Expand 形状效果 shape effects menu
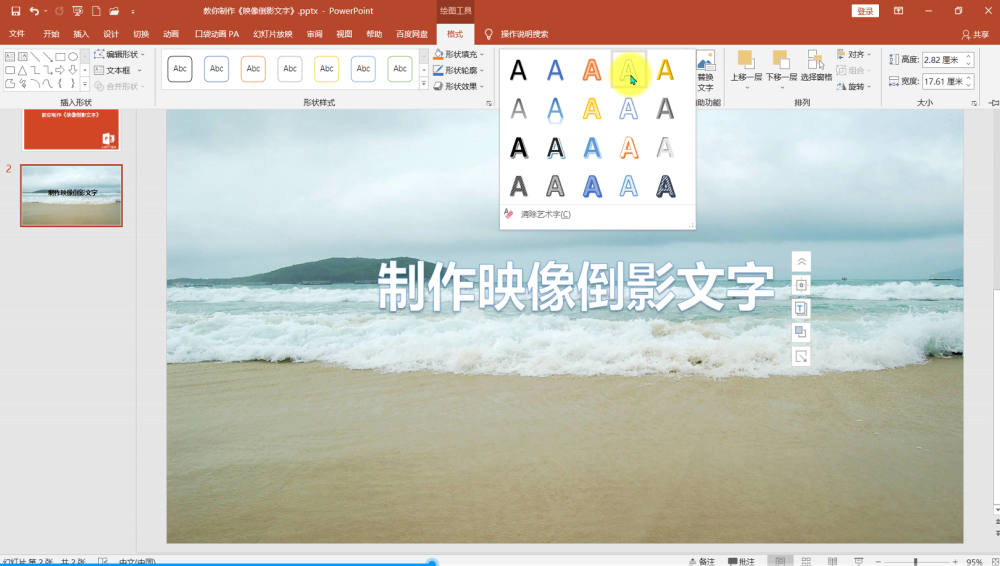Viewport: 1000px width, 566px height. [459, 86]
